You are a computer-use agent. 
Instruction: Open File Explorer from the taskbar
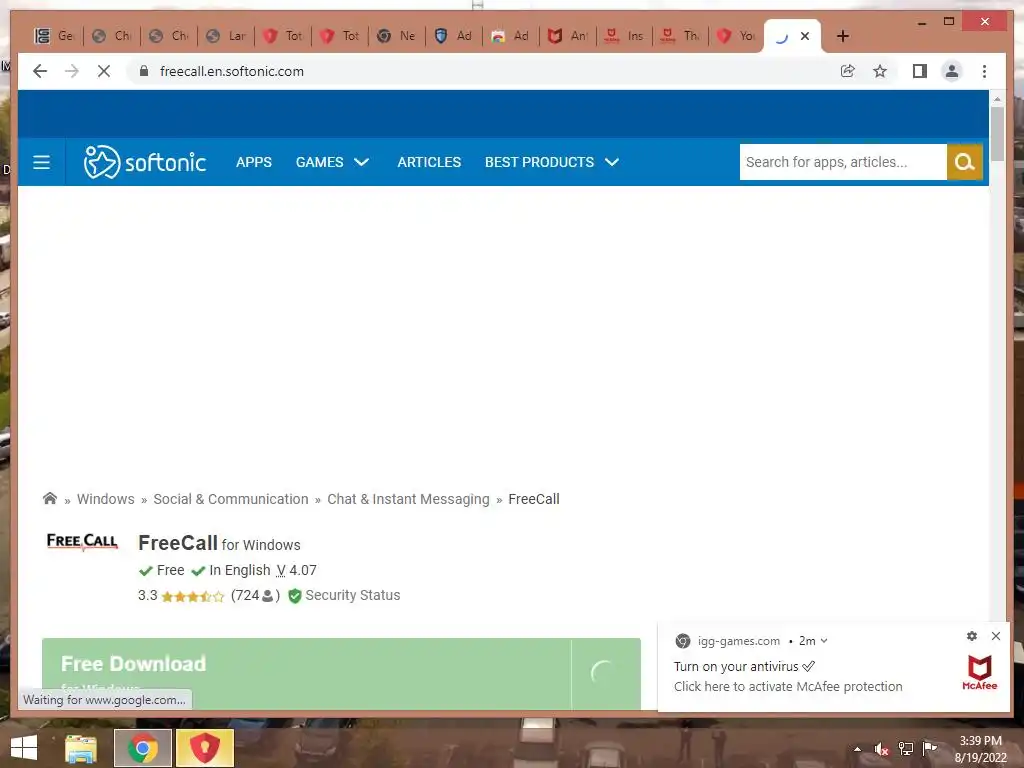[81, 748]
